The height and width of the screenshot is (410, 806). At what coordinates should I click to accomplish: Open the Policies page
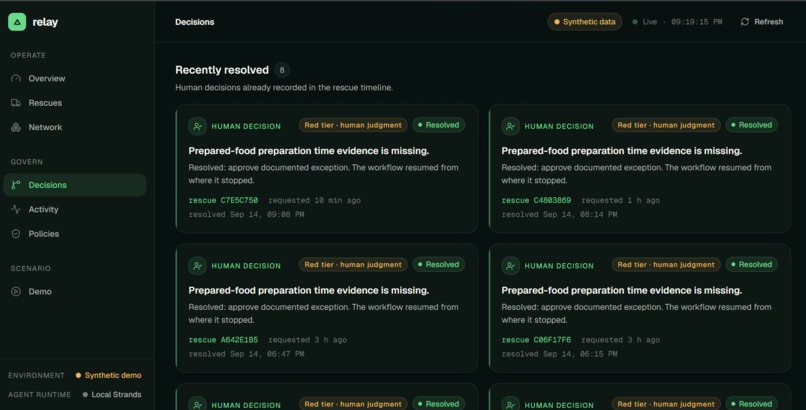(x=75, y=234)
